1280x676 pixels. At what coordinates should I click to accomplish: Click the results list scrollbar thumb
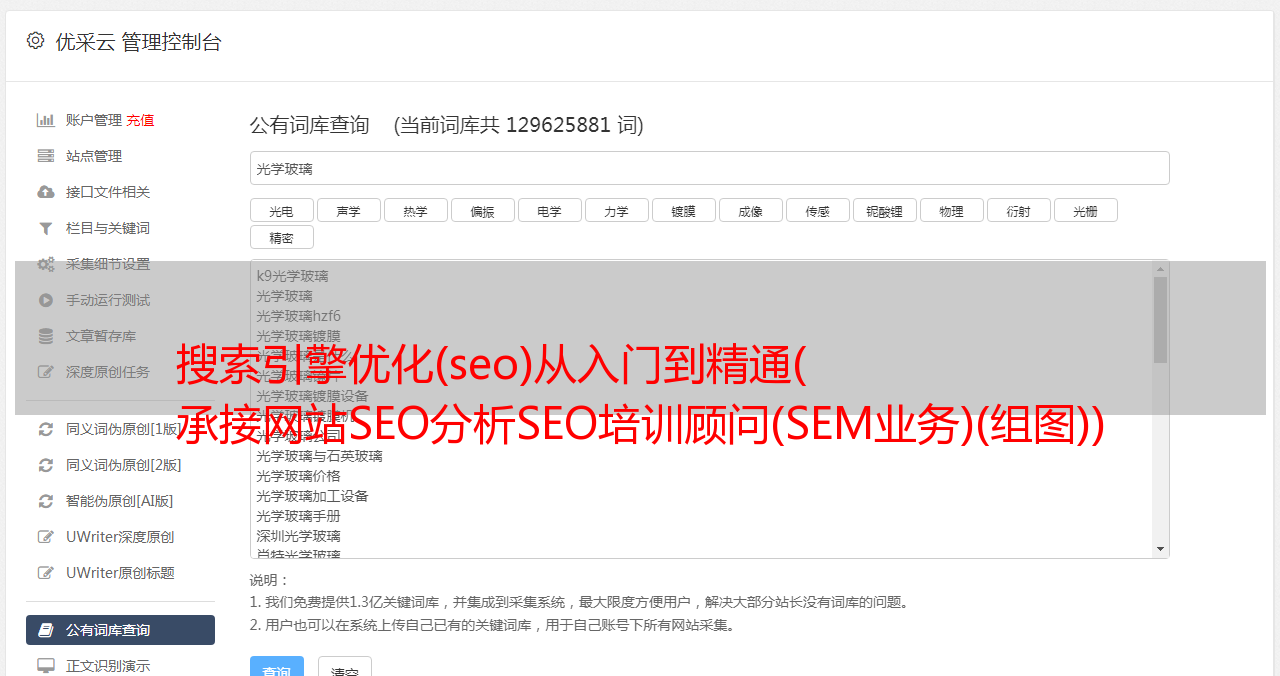(1161, 320)
